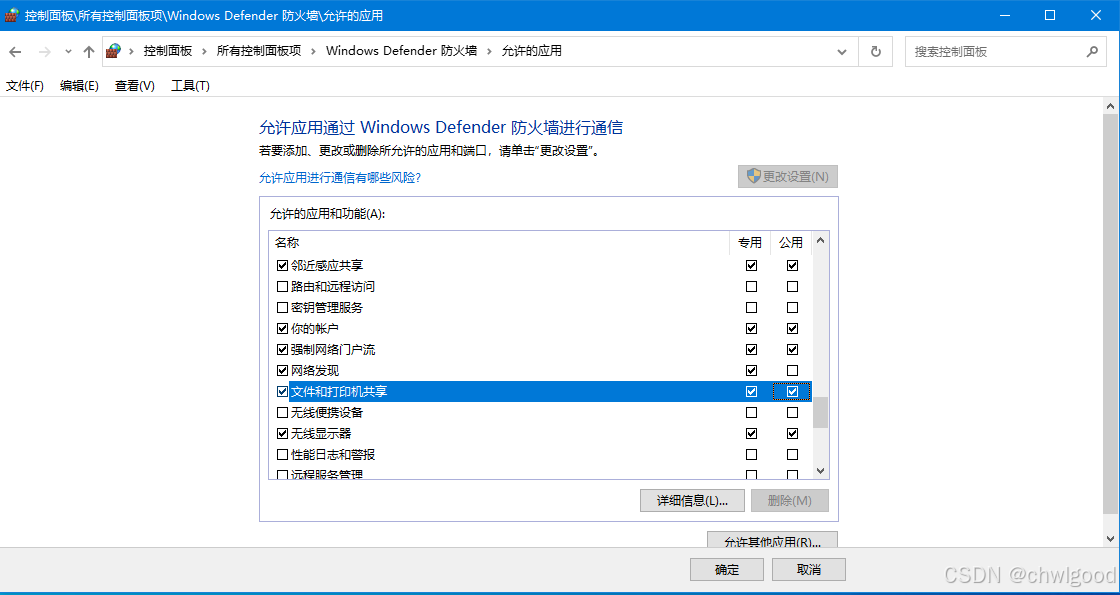Toggle 公用 checkbox for 文件和打印机共享
This screenshot has height=595, width=1120.
click(x=792, y=391)
